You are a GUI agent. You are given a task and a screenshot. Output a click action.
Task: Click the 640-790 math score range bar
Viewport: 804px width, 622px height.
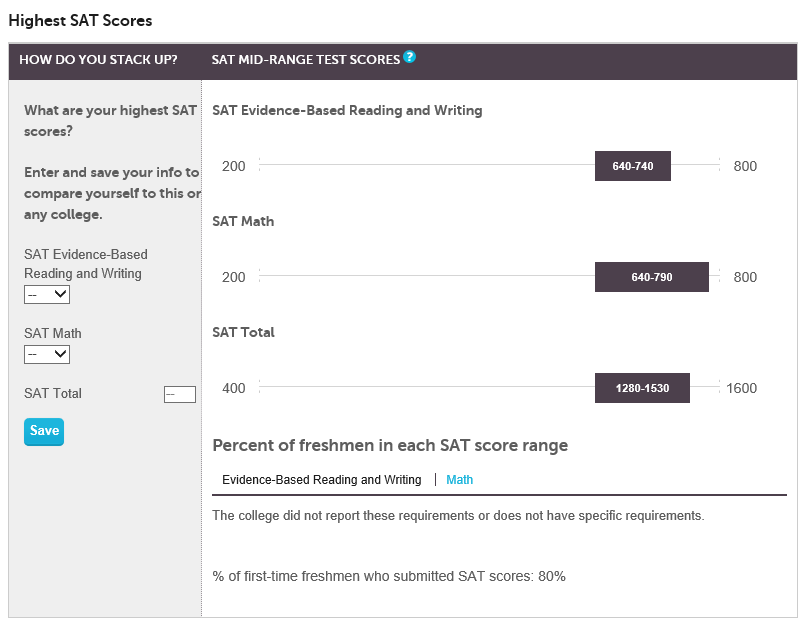[x=652, y=277]
